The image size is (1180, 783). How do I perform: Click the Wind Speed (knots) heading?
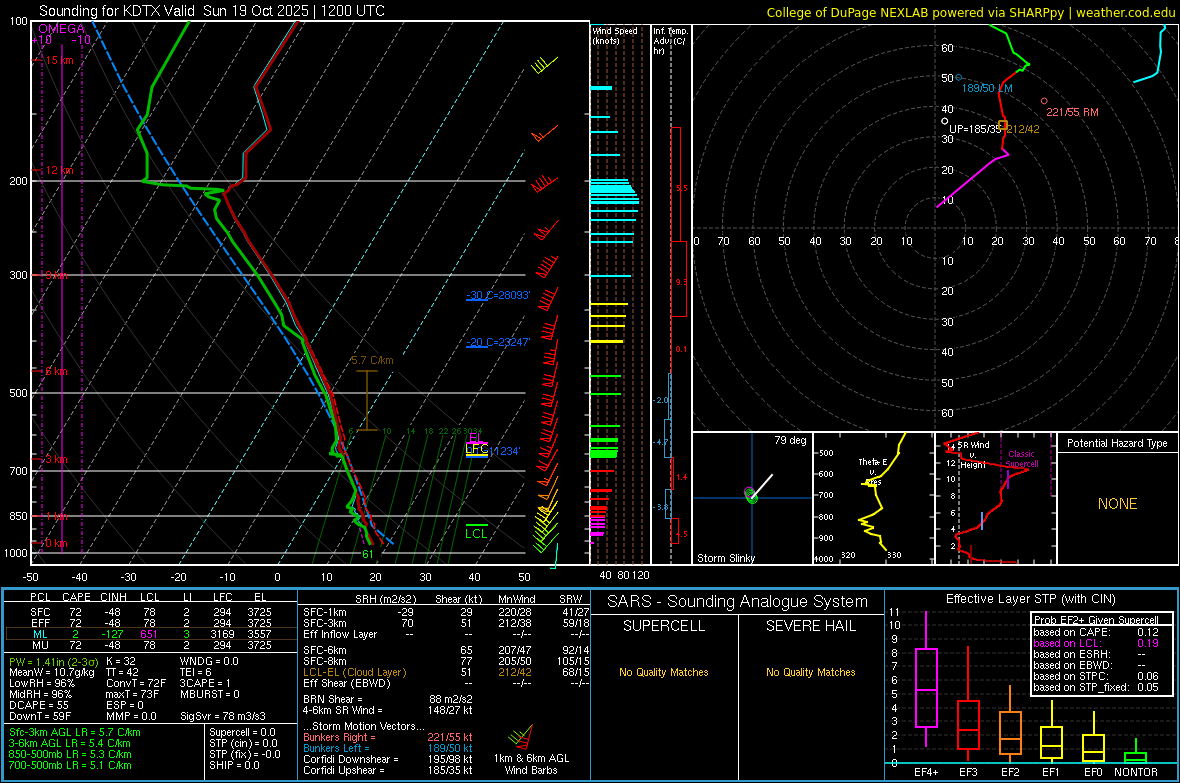tap(614, 35)
